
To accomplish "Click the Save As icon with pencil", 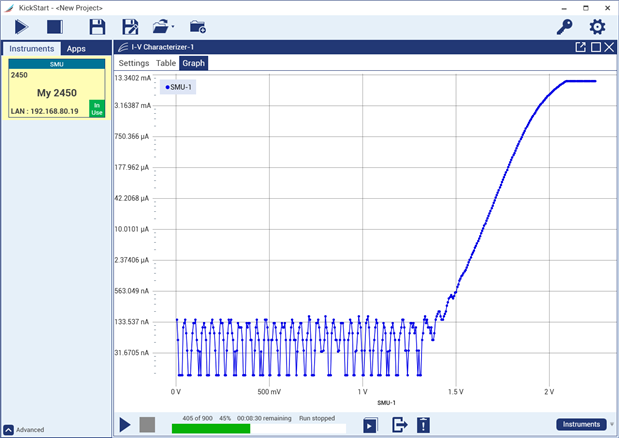I will click(x=130, y=27).
